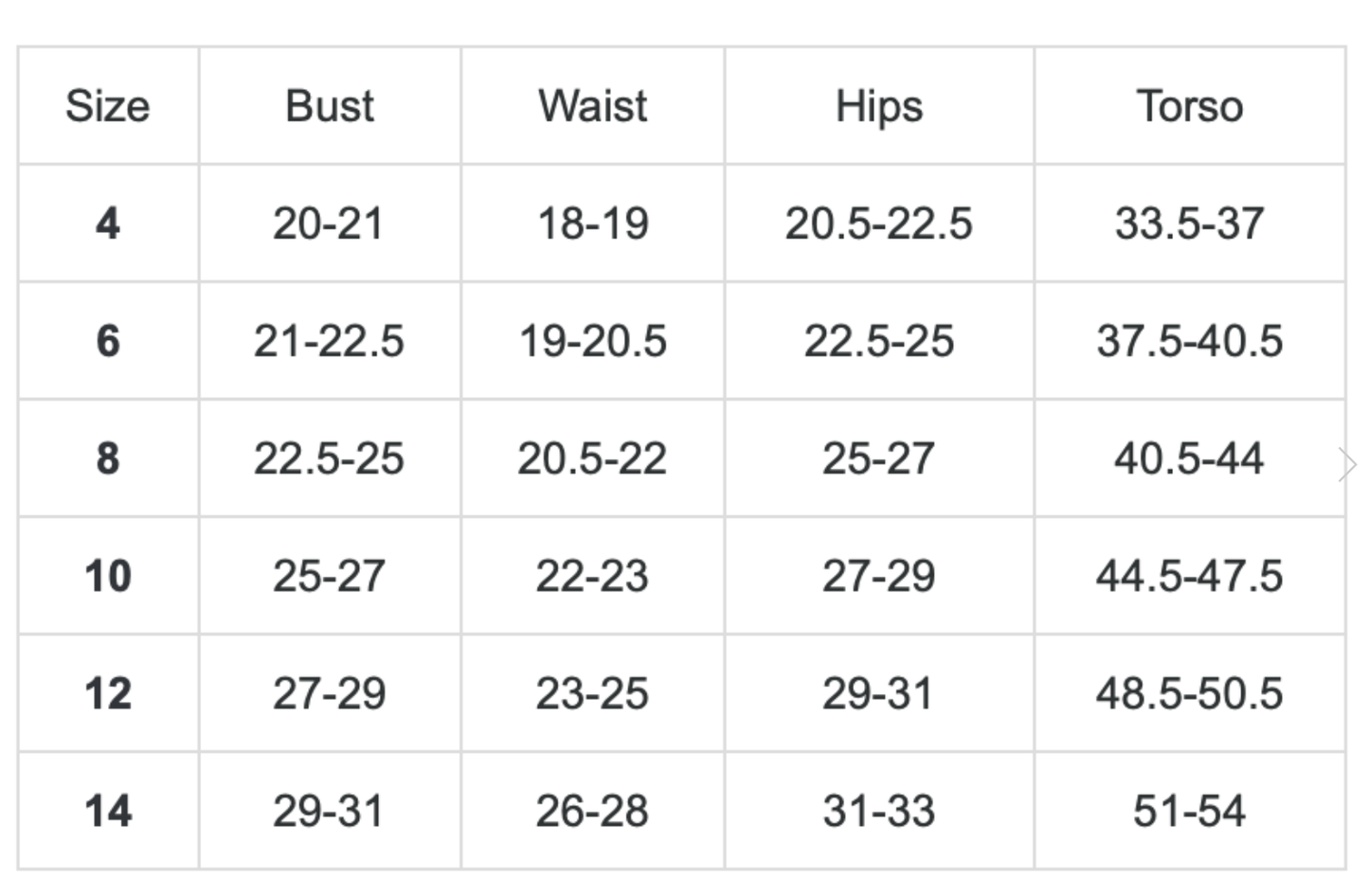
Task: Click the Size column header
Action: 108,106
